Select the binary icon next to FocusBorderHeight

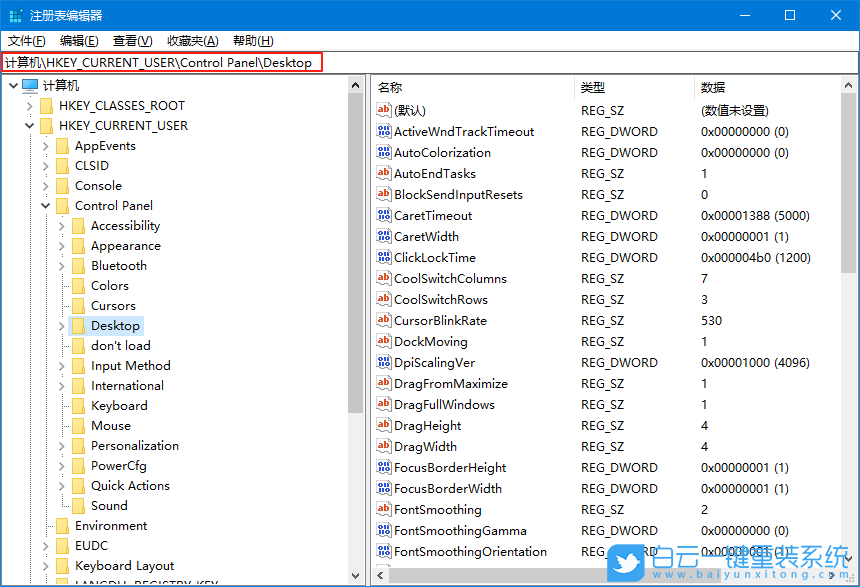pos(383,467)
